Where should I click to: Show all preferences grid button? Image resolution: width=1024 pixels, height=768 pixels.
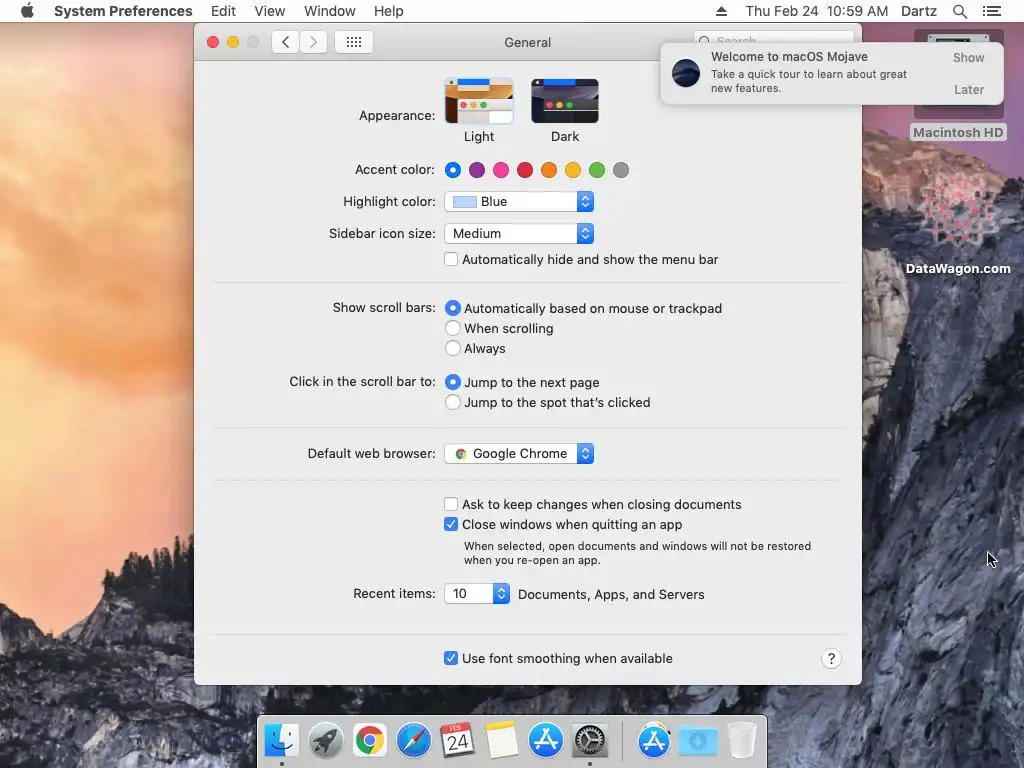(x=354, y=42)
